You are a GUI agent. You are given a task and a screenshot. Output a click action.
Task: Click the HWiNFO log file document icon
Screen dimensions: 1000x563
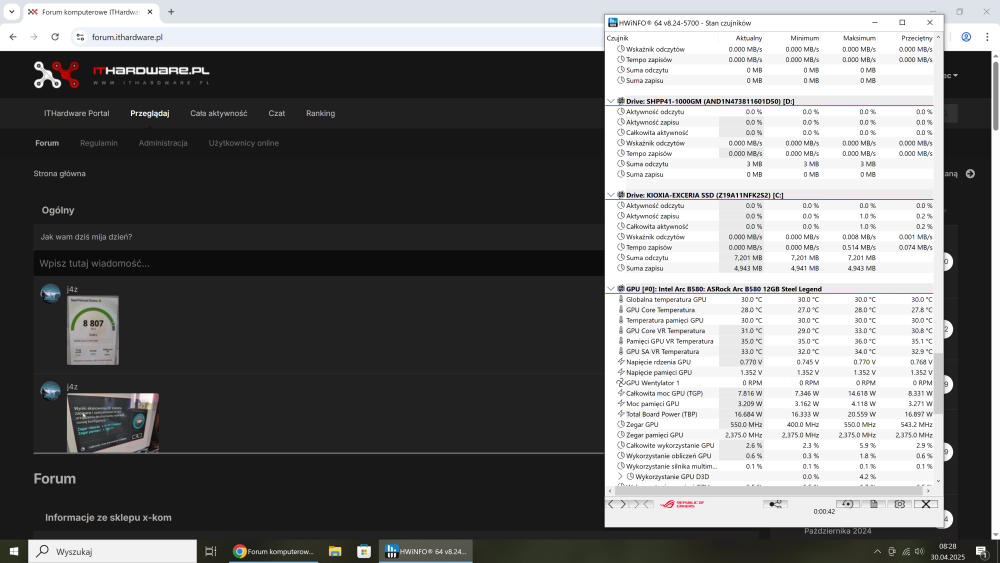pos(872,504)
